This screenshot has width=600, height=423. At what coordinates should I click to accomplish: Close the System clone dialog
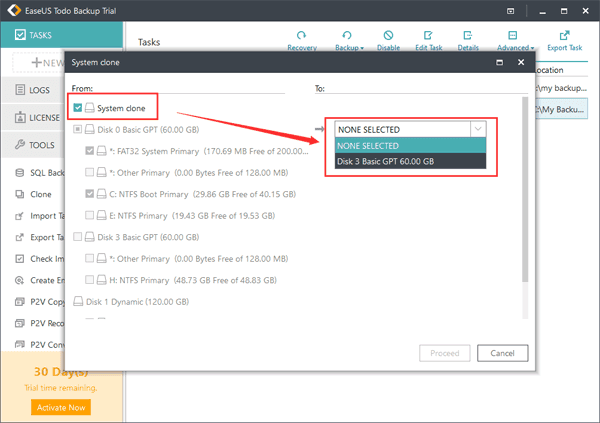pyautogui.click(x=521, y=62)
